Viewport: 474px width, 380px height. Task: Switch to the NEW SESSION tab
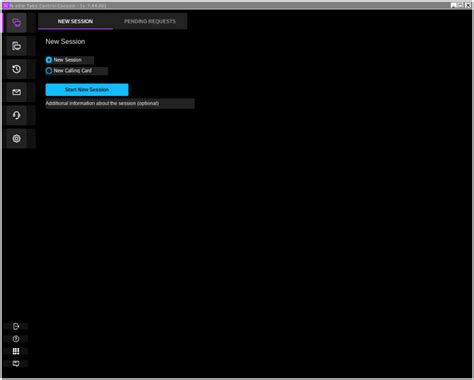tap(75, 21)
